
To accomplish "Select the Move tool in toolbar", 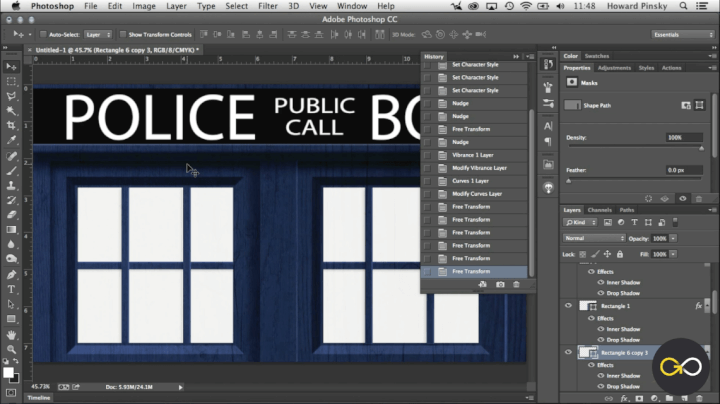I will pyautogui.click(x=11, y=66).
